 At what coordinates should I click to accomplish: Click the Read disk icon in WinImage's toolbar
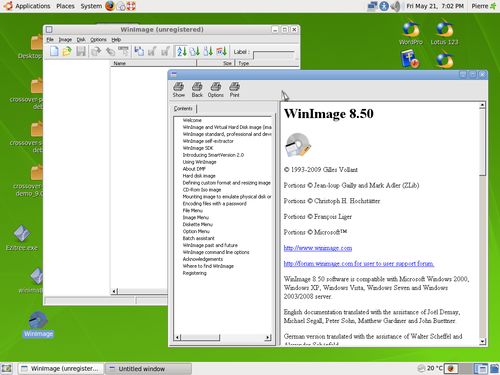tap(139, 51)
